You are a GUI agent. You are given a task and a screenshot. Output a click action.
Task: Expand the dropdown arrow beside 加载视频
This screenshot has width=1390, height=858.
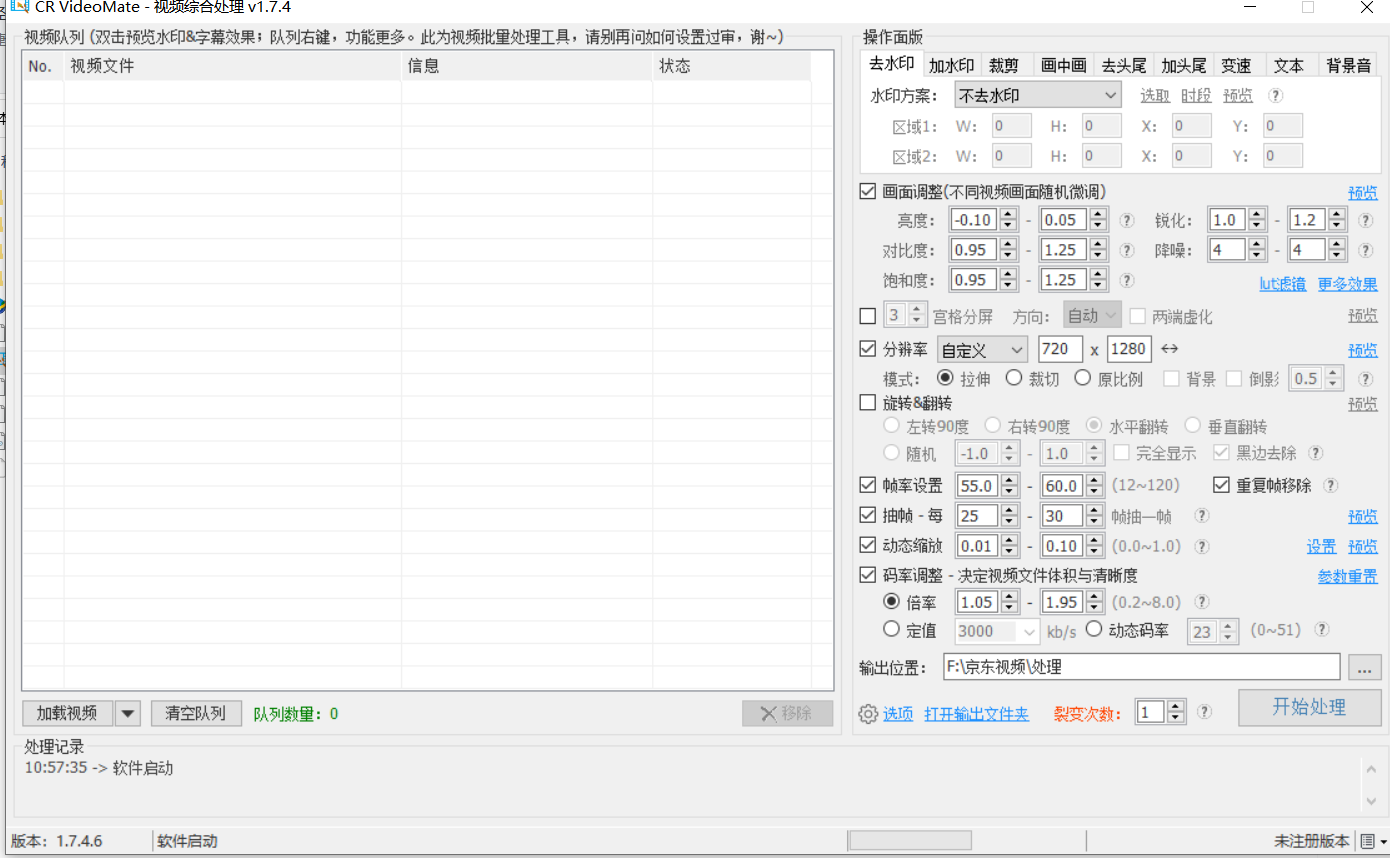128,713
